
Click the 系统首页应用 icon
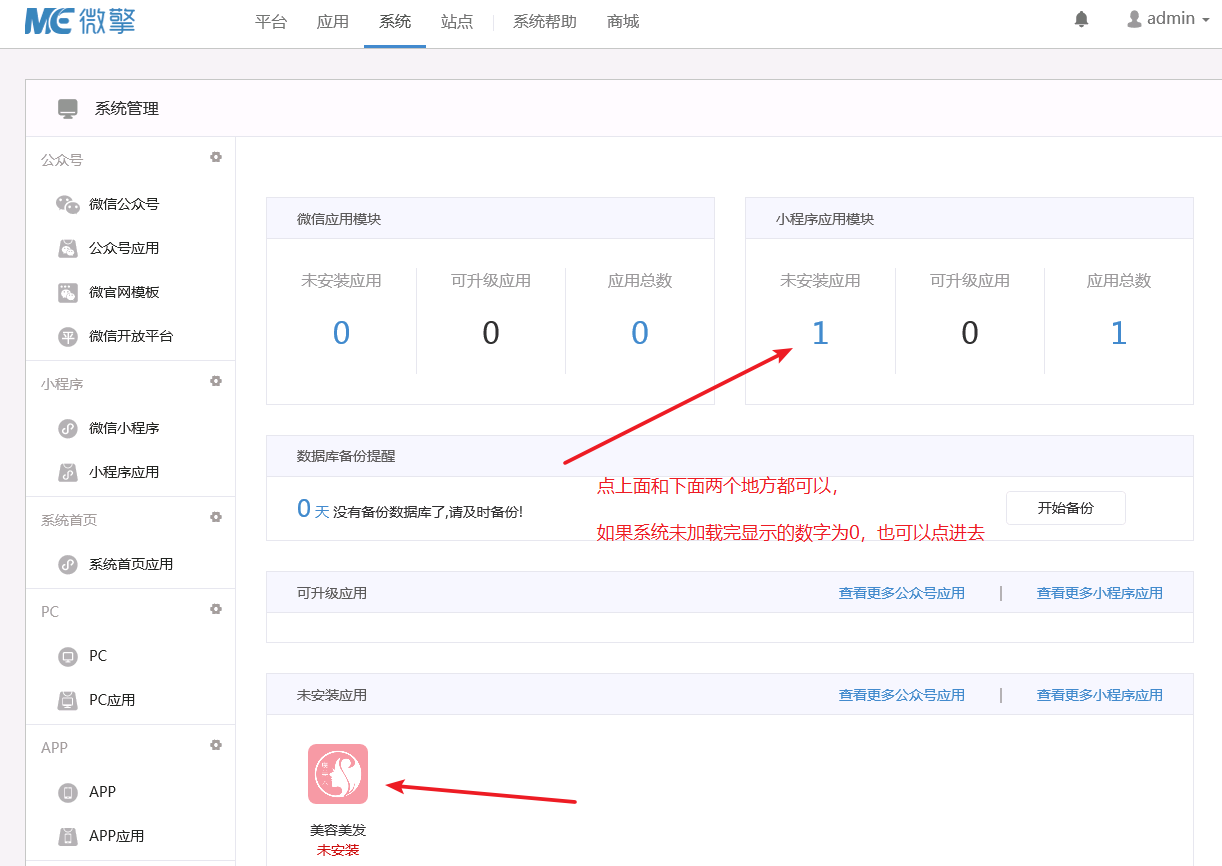pyautogui.click(x=67, y=564)
